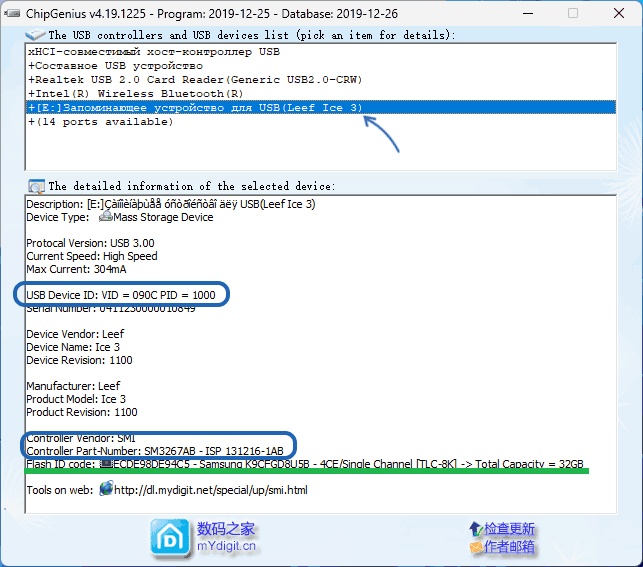Click the blue mYdigit house logo
This screenshot has width=643, height=567.
(x=169, y=538)
